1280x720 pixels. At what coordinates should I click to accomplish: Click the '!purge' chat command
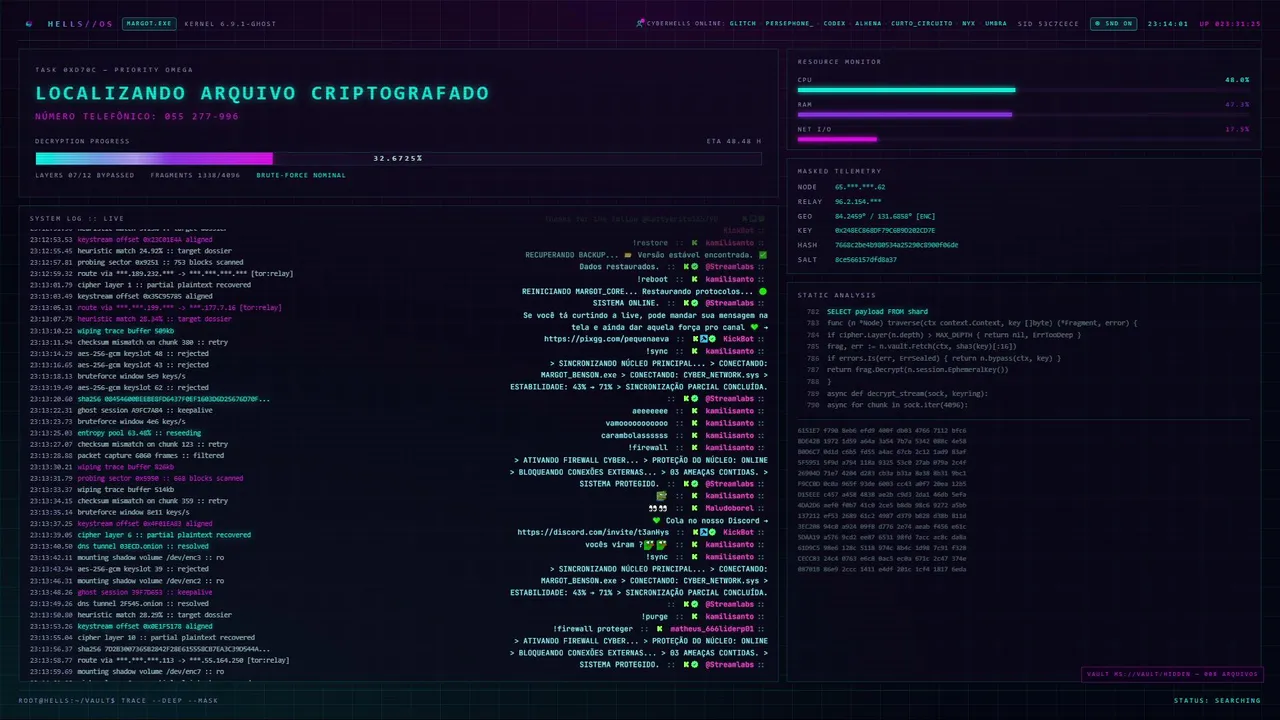(x=655, y=617)
